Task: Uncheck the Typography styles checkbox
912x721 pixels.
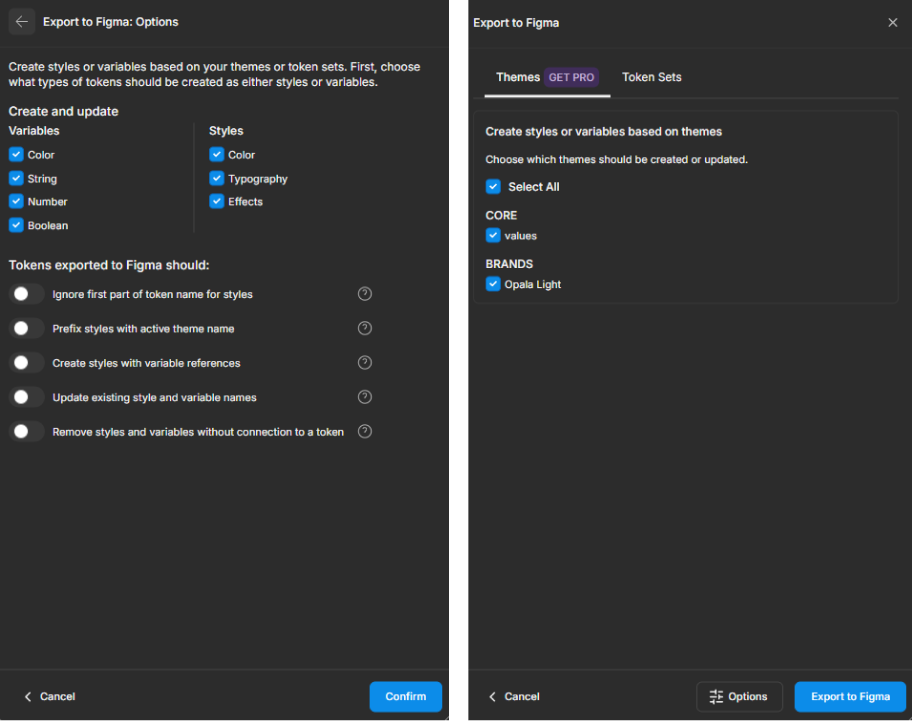Action: (217, 178)
